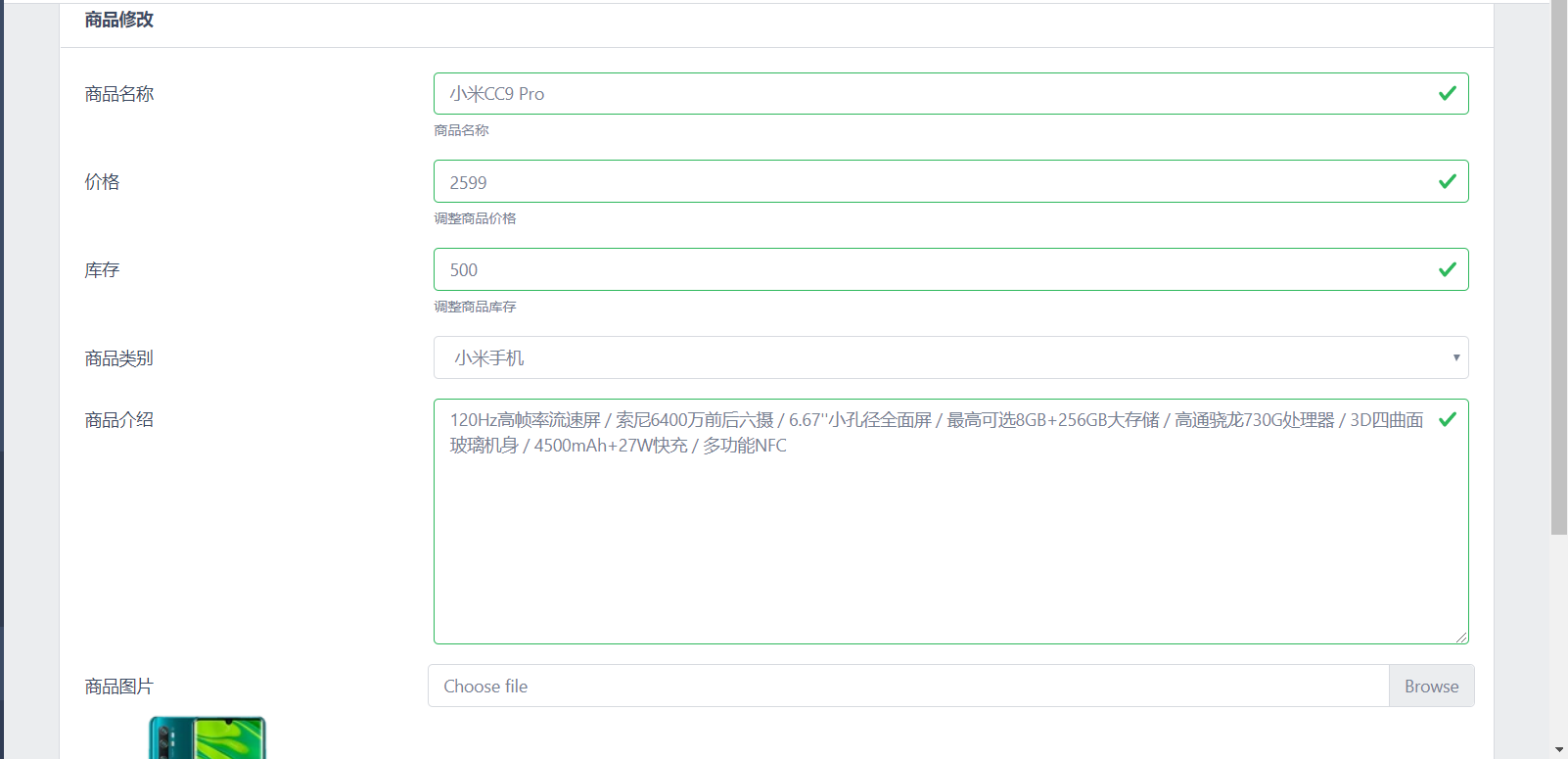
Task: Click the 库存 label
Action: [102, 270]
